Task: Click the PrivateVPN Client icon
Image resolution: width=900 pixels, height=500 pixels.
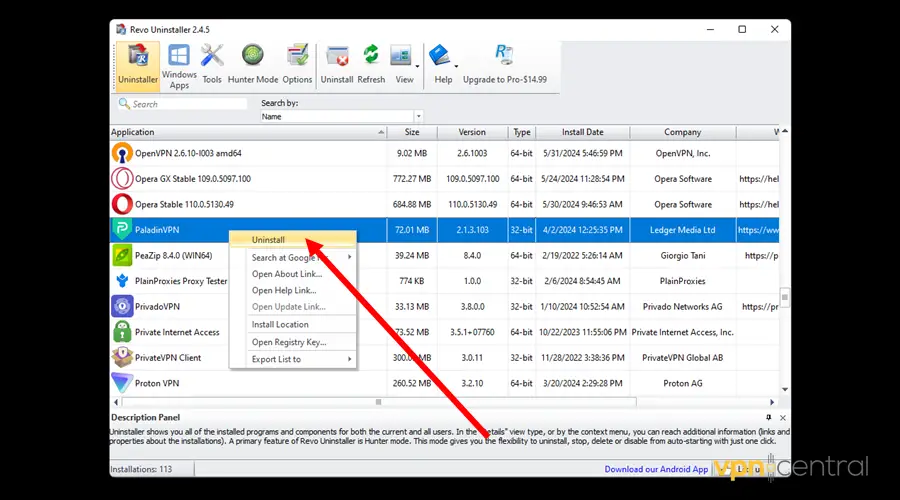Action: 122,358
